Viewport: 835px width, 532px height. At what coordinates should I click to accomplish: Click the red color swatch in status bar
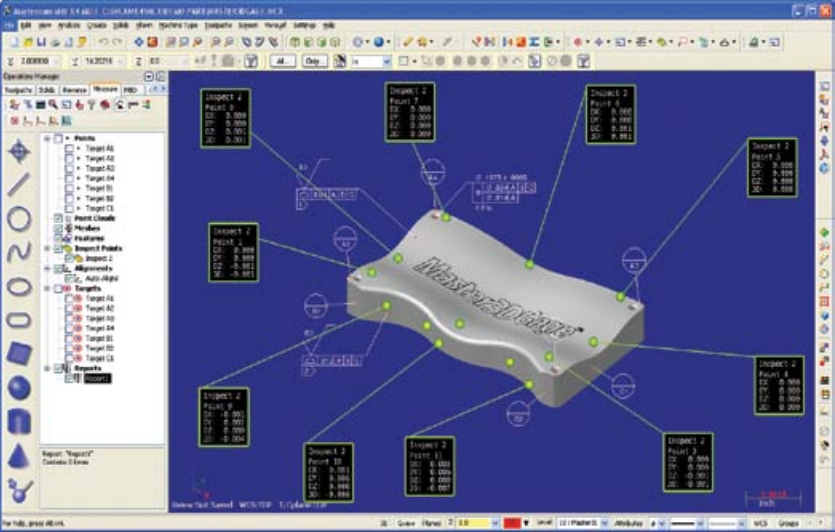point(512,523)
